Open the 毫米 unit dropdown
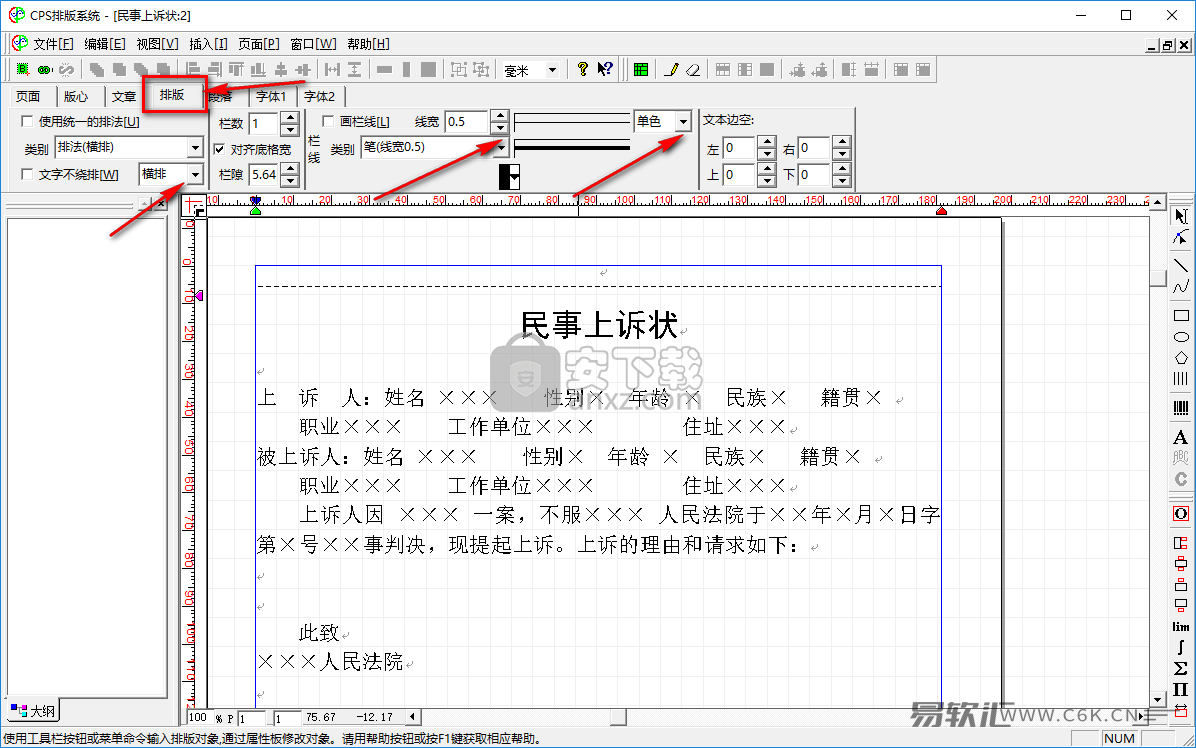 point(552,70)
